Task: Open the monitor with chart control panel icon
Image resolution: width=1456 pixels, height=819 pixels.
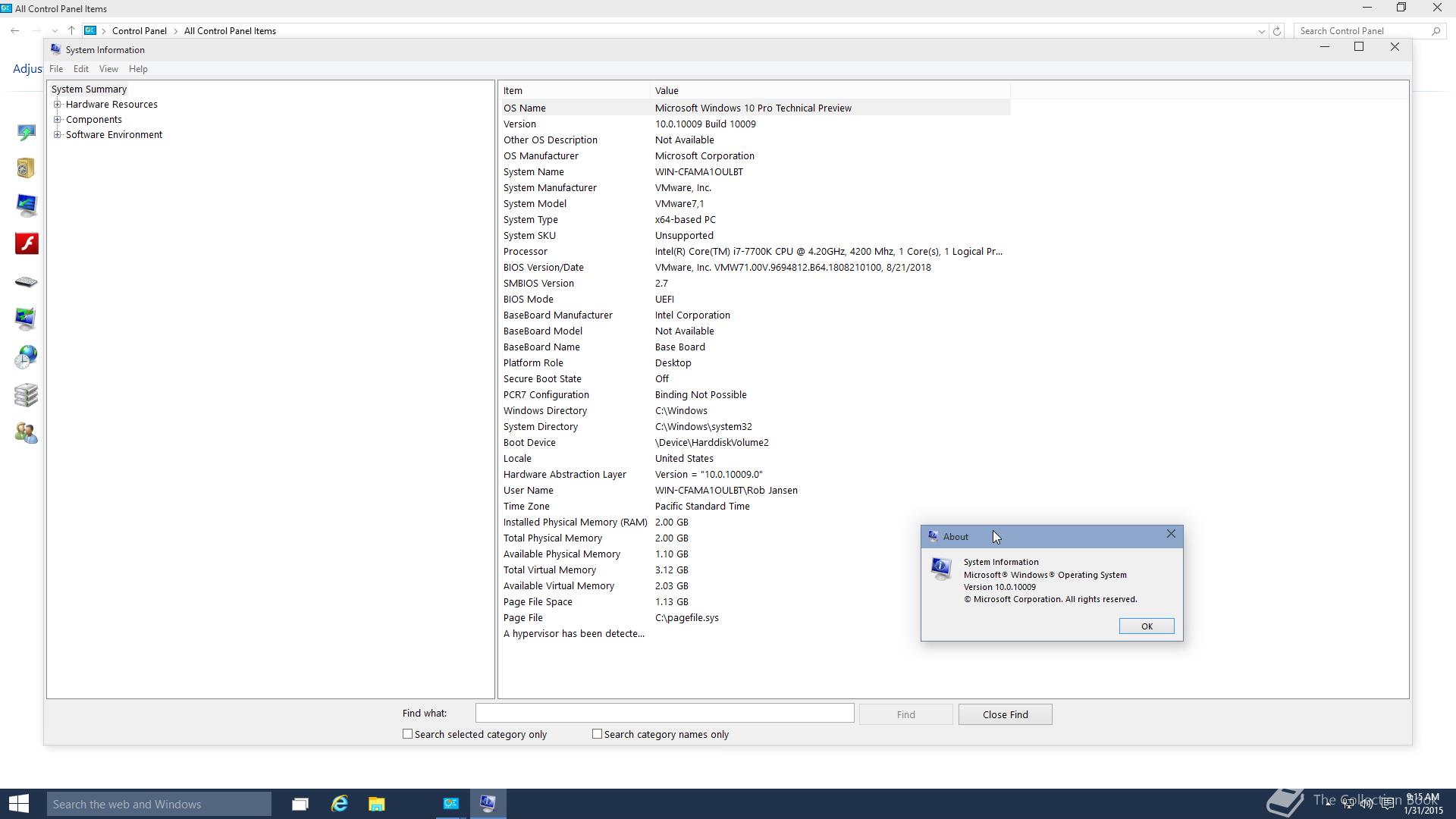Action: point(27,319)
